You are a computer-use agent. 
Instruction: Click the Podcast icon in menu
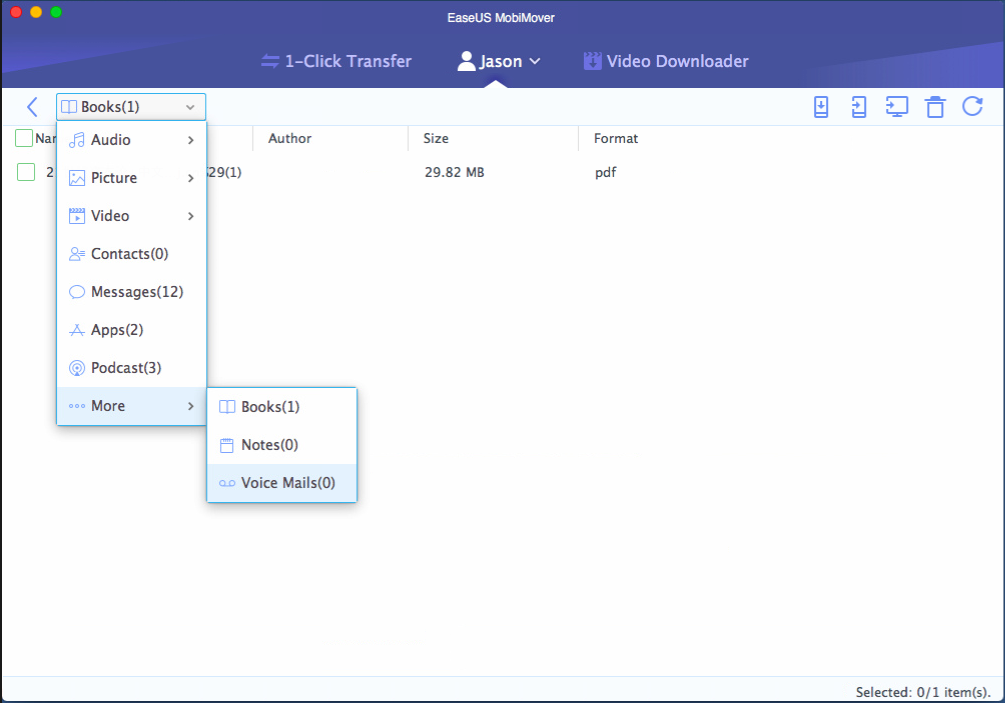coord(76,368)
